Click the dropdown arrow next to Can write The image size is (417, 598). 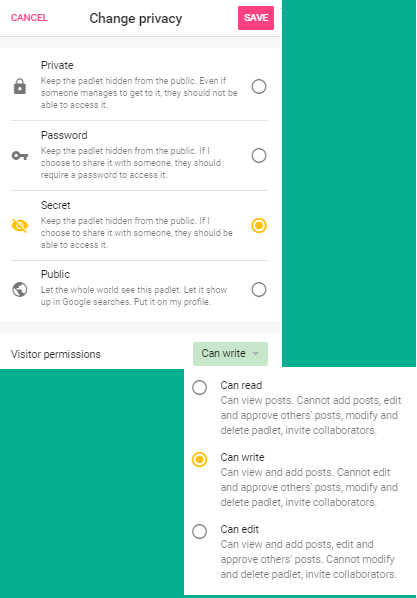coord(256,354)
